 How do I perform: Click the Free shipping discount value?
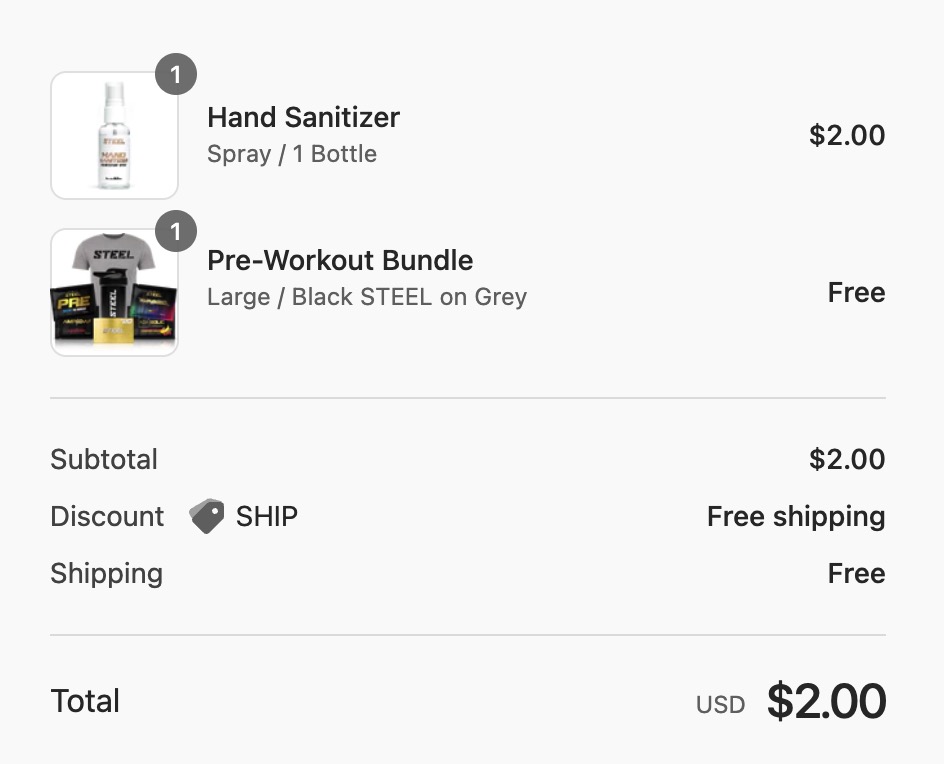click(x=796, y=516)
